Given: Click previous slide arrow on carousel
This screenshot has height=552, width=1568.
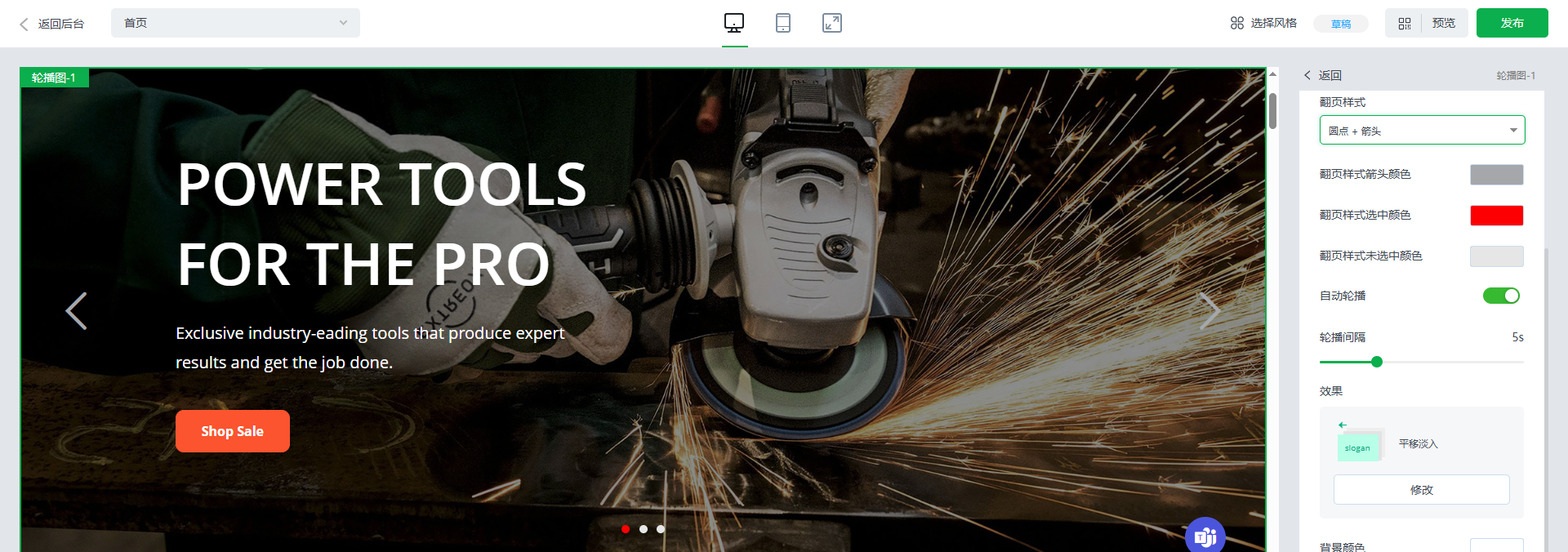Looking at the screenshot, I should tap(76, 311).
